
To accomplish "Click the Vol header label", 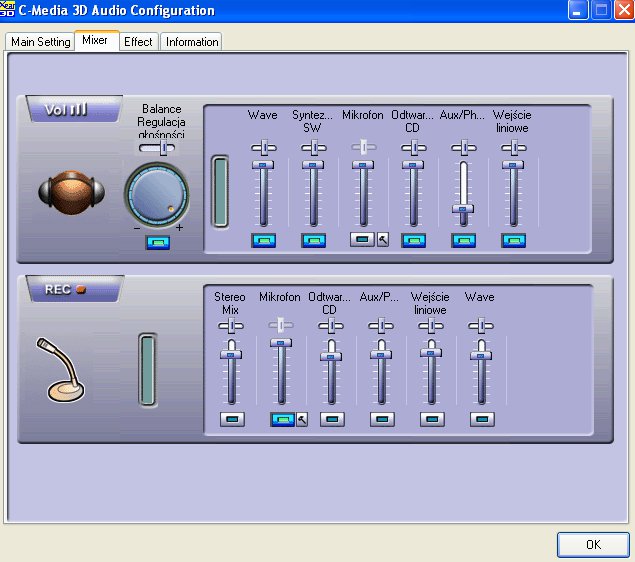I will pyautogui.click(x=74, y=109).
